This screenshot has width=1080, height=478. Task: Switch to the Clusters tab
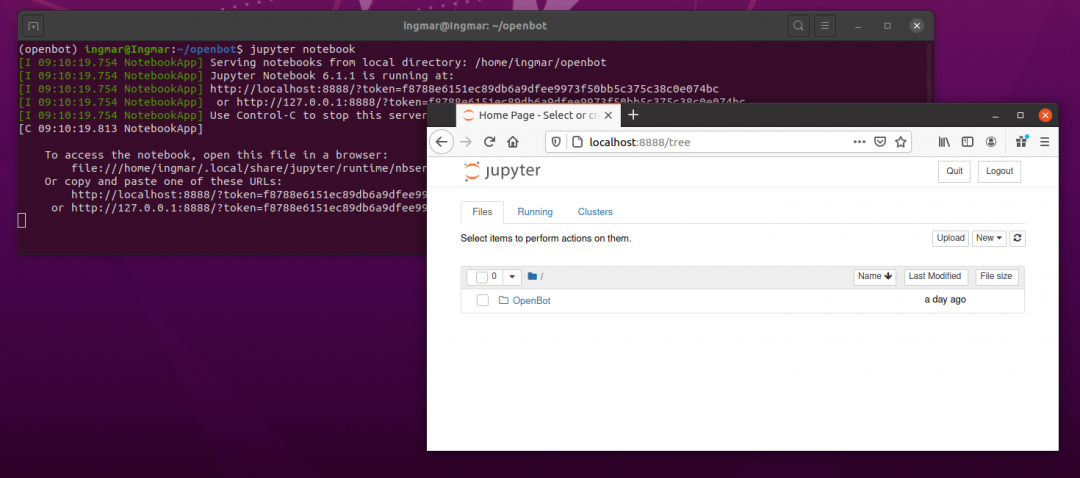click(x=595, y=212)
